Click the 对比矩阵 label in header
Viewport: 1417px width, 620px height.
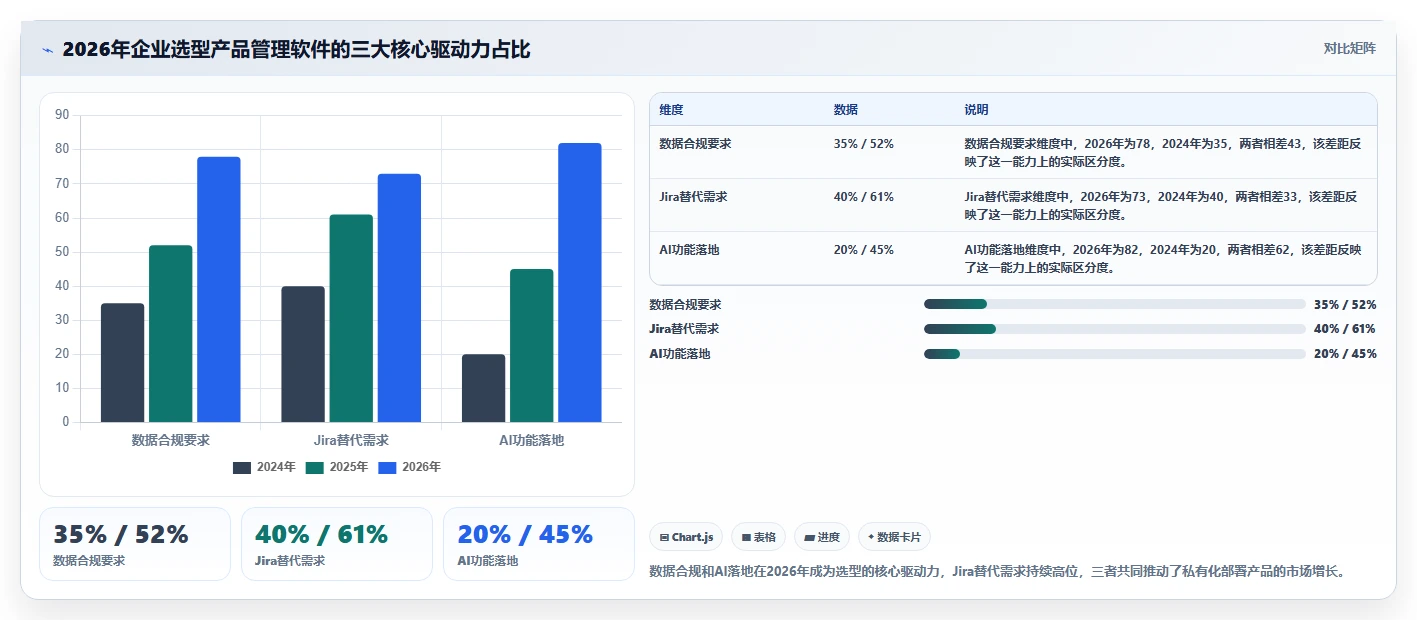coord(1349,48)
